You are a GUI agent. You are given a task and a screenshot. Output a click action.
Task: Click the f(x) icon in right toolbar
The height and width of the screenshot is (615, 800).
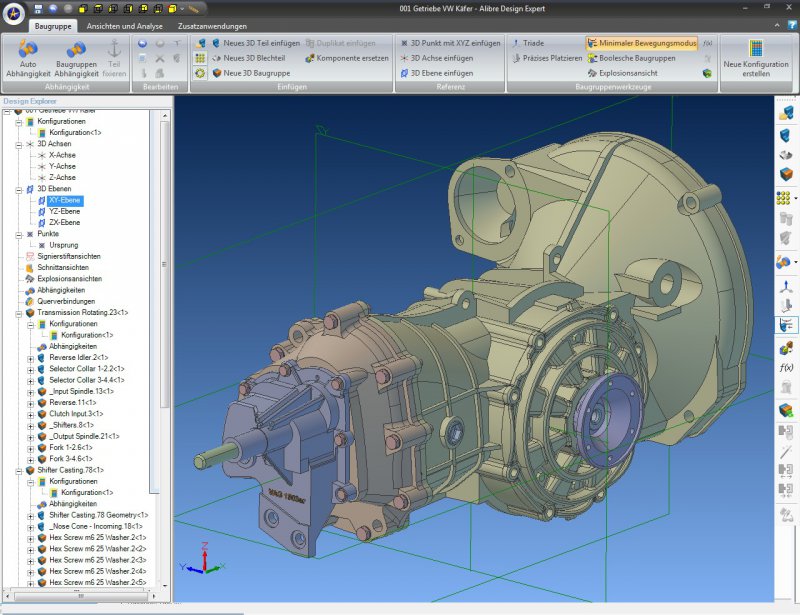[786, 367]
